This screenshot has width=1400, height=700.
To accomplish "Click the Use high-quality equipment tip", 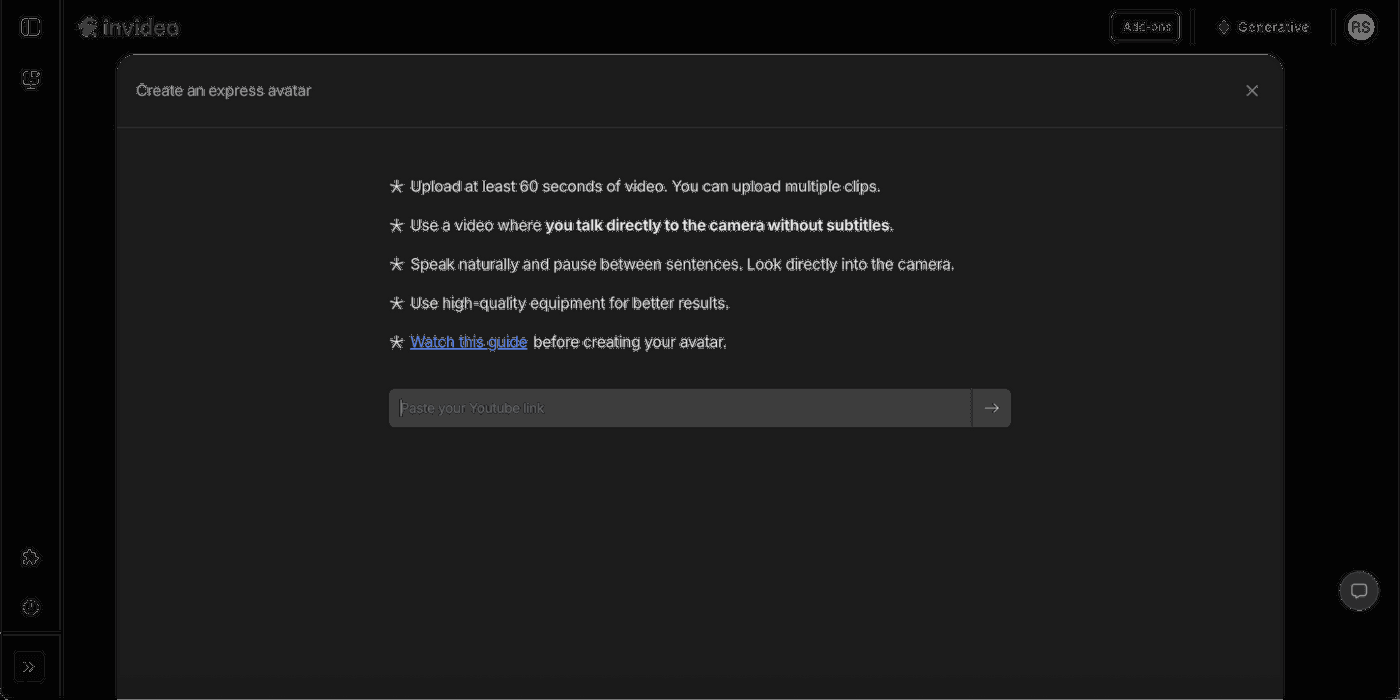I will 569,303.
